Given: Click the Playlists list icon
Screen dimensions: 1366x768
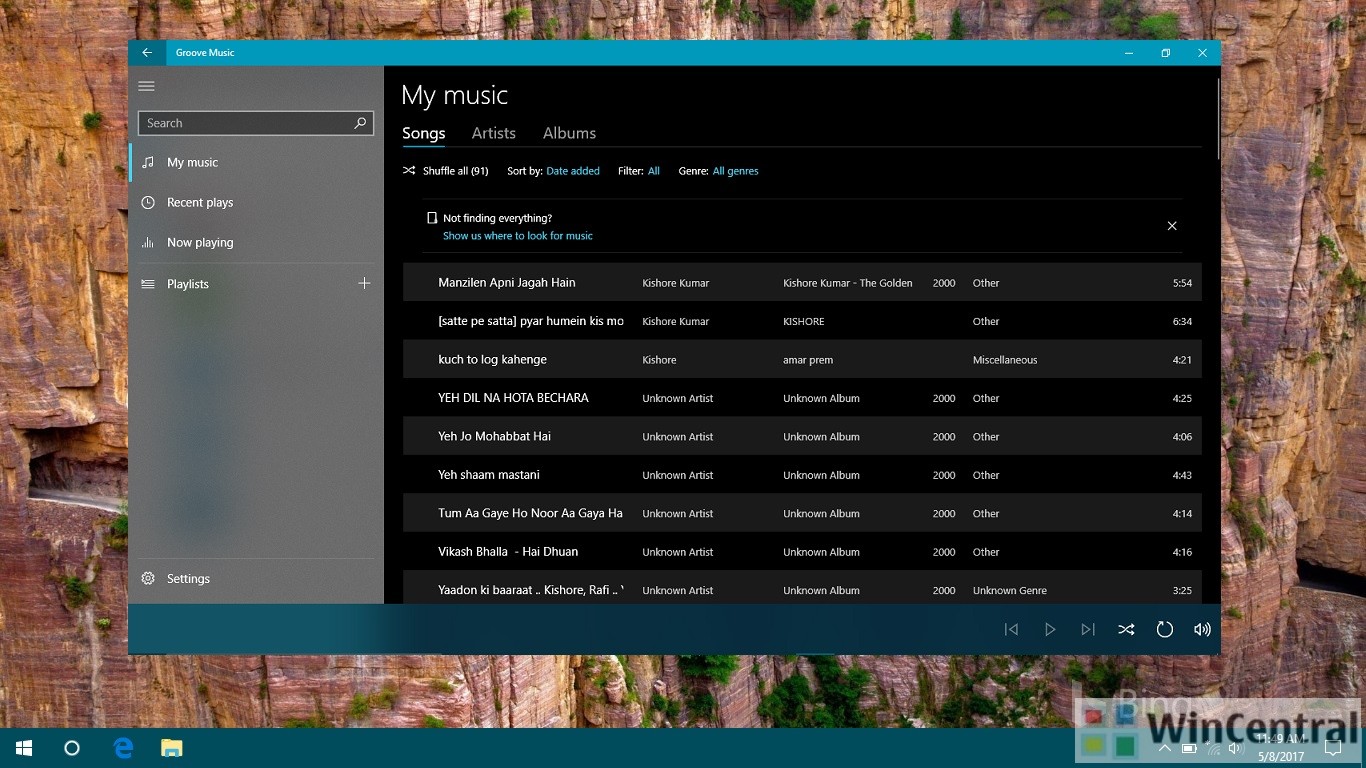Looking at the screenshot, I should coord(148,284).
